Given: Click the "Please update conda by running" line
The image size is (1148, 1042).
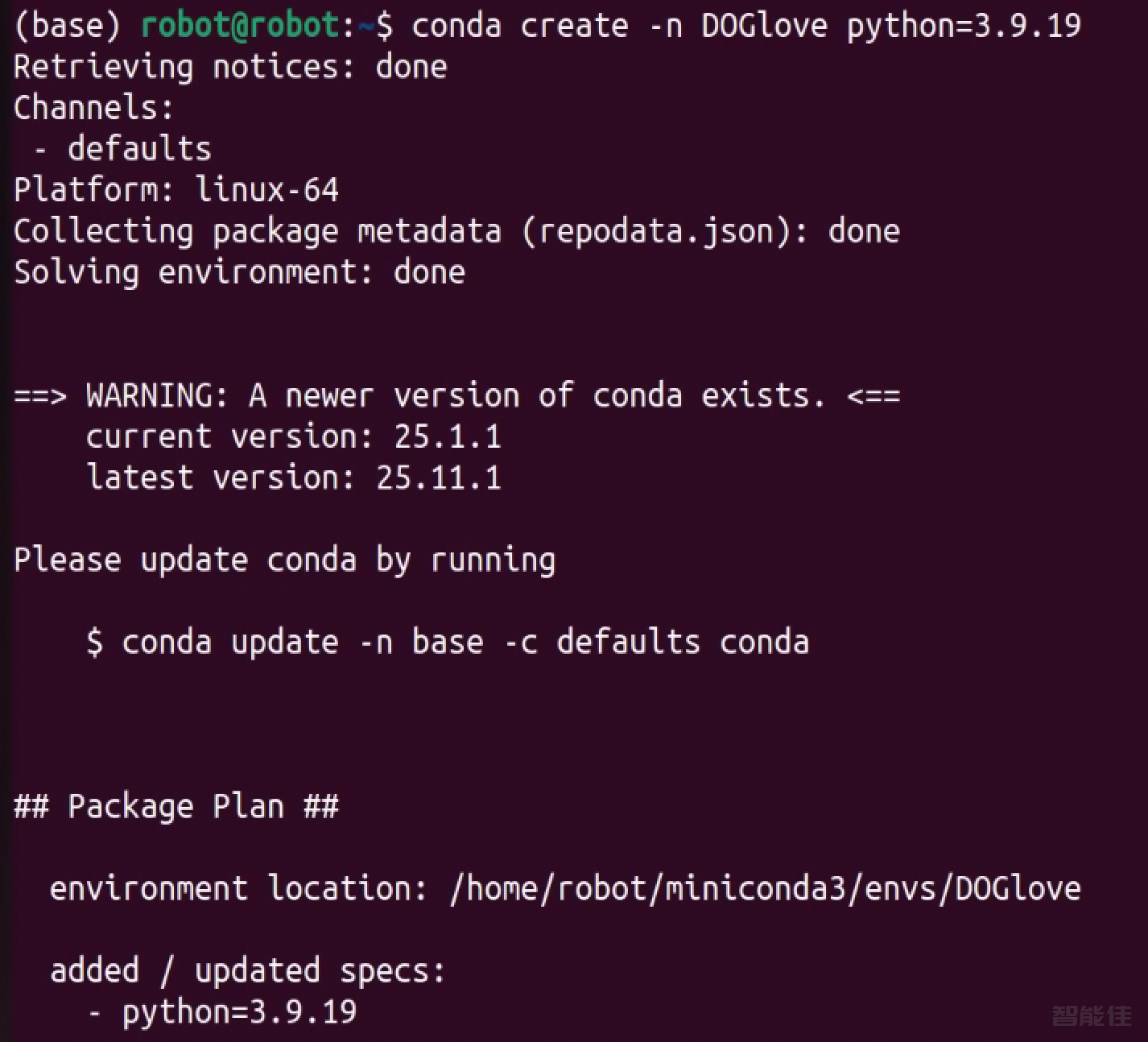Looking at the screenshot, I should coord(284,560).
